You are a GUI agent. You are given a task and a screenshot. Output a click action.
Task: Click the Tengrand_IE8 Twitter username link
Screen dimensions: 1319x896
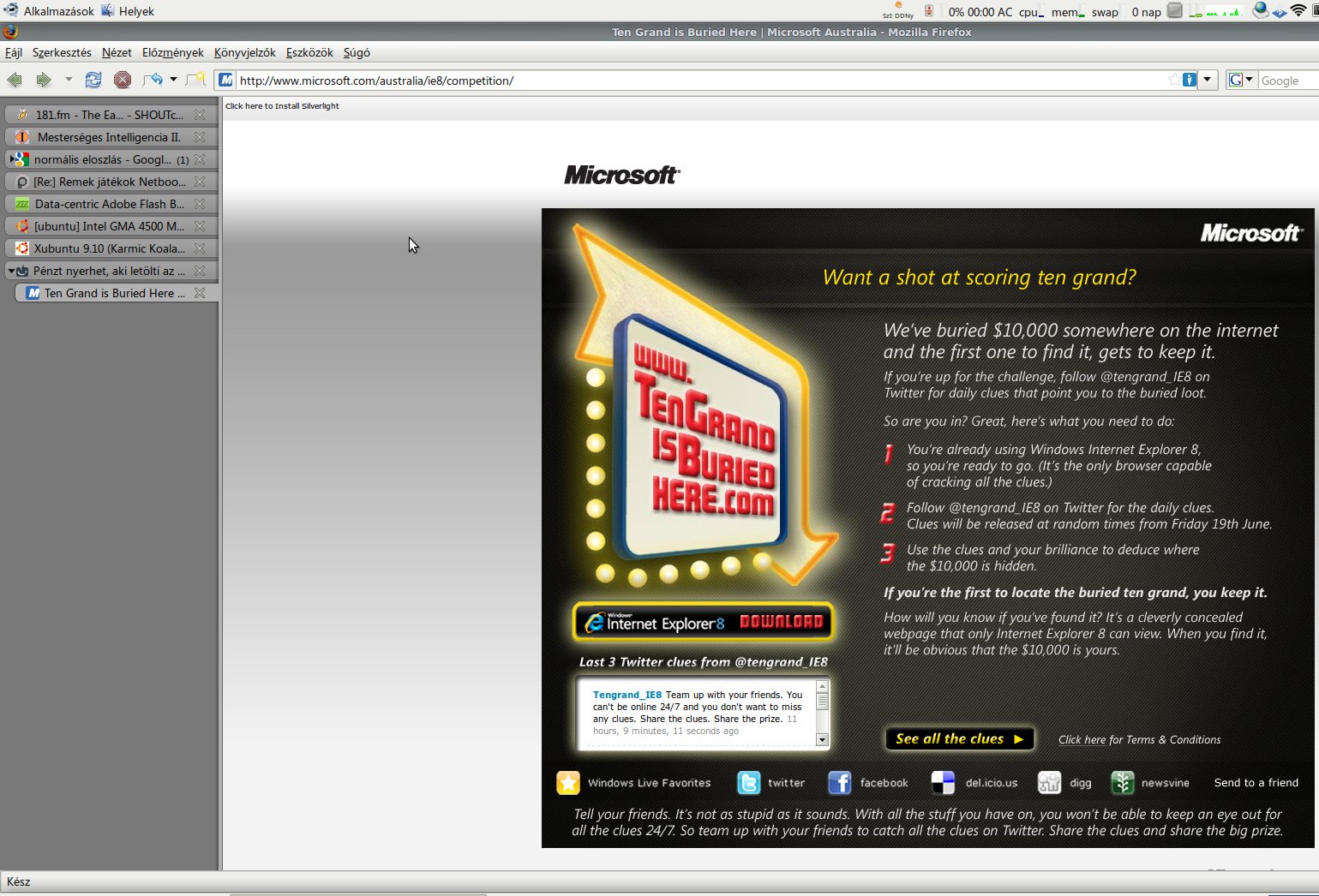click(627, 695)
